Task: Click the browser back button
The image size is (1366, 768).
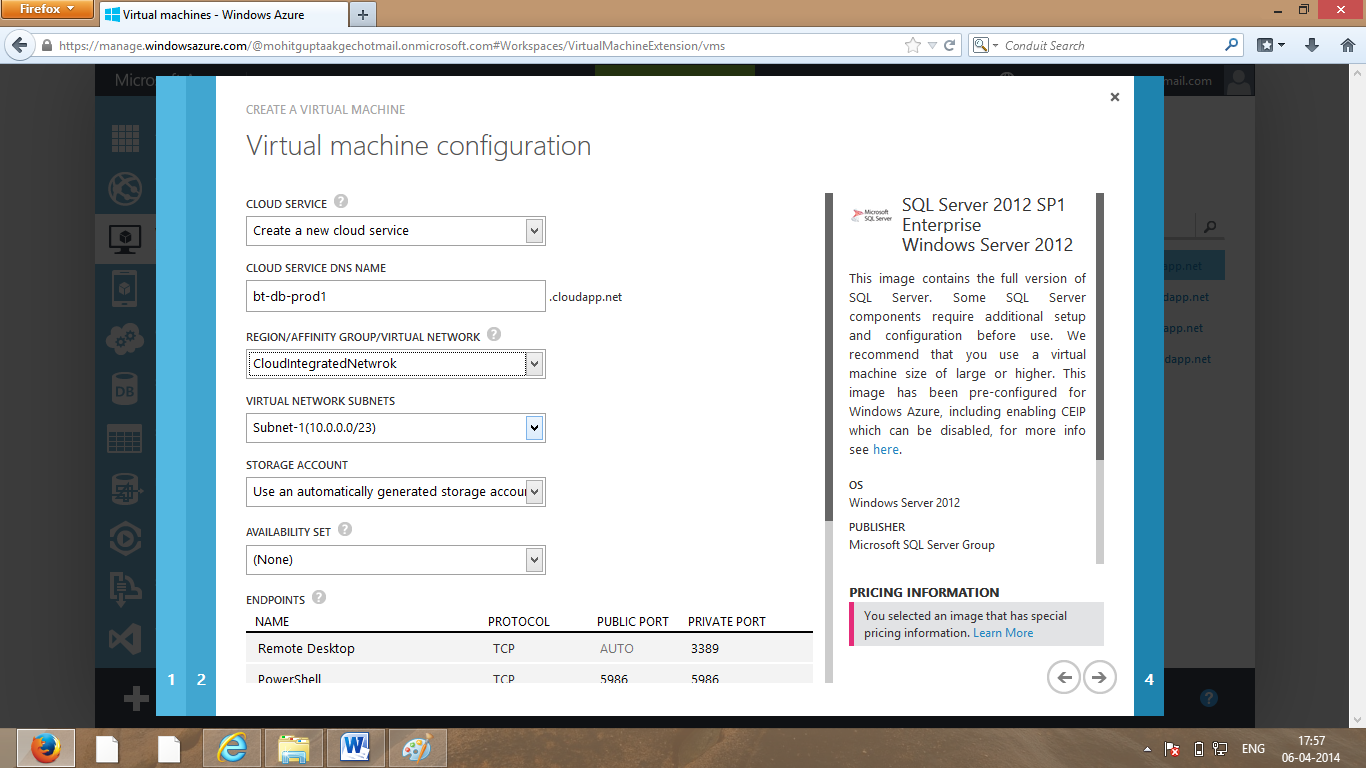Action: click(19, 45)
